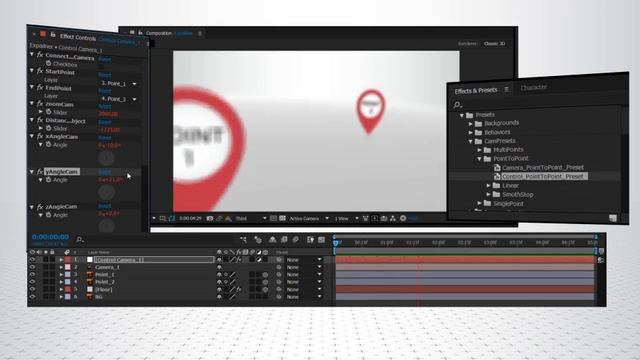Reset the zoomCam effect
This screenshot has height=360, width=640.
point(105,106)
